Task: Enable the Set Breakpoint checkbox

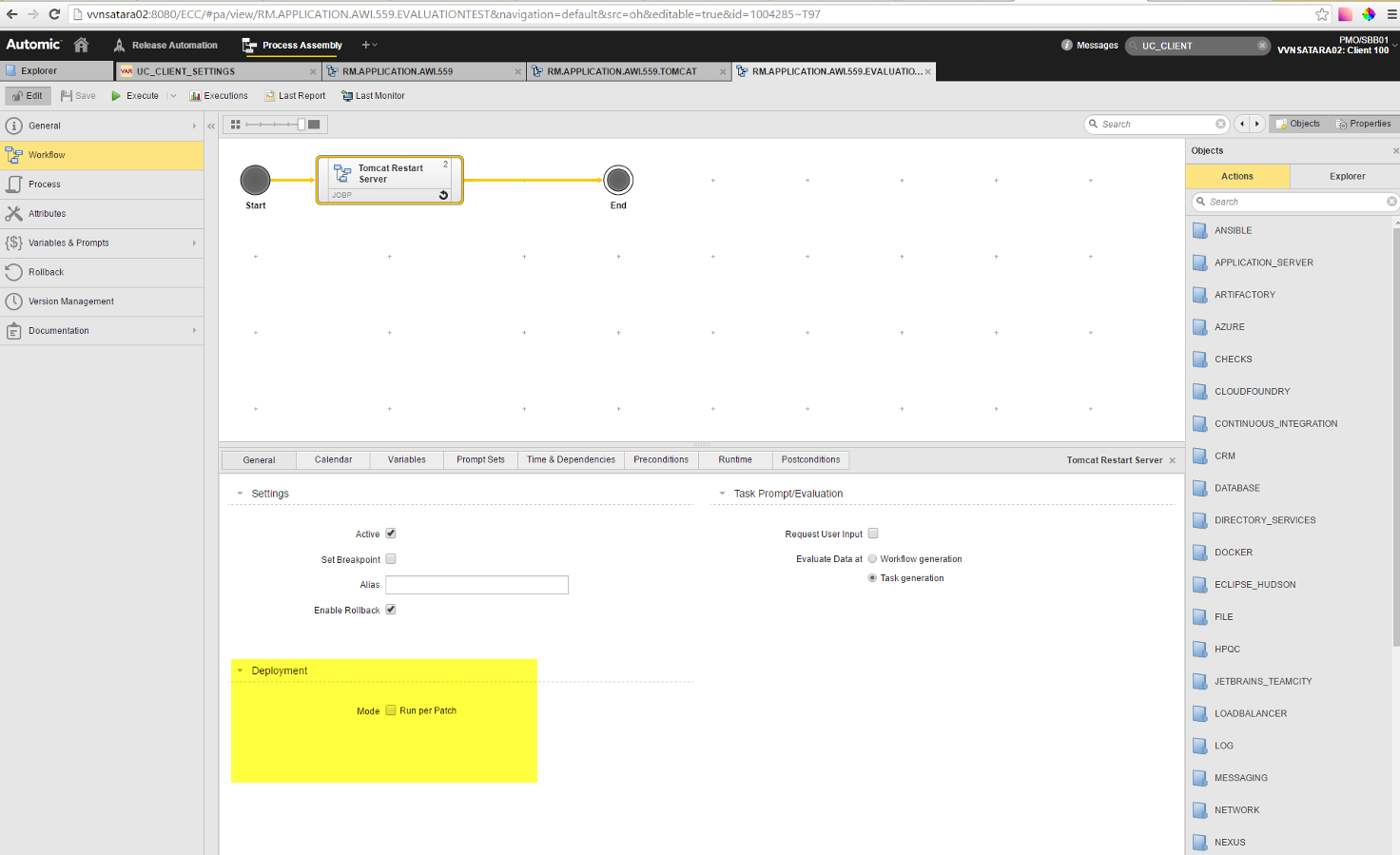Action: (x=390, y=559)
